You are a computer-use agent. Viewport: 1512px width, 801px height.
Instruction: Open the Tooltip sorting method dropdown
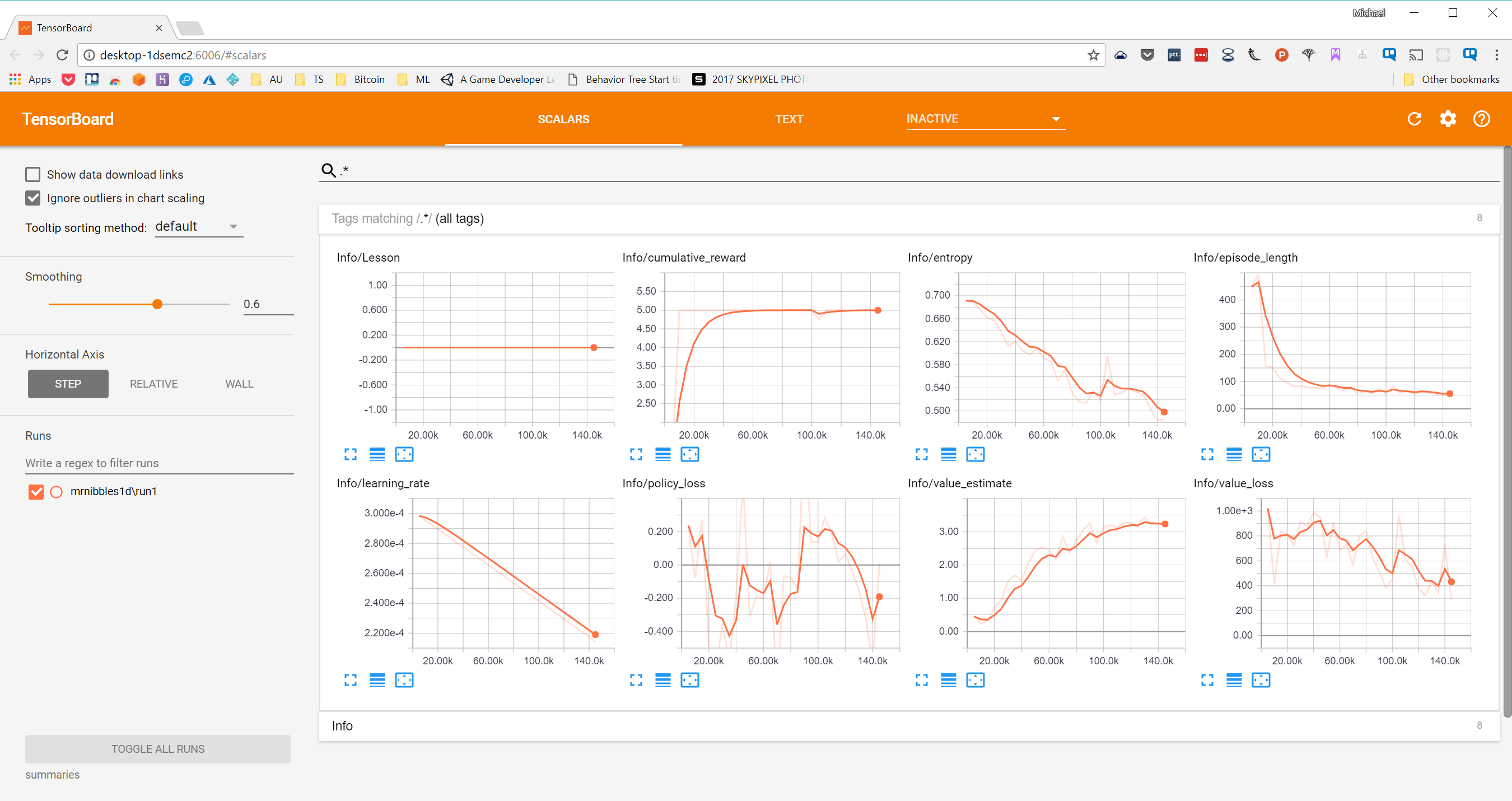198,227
